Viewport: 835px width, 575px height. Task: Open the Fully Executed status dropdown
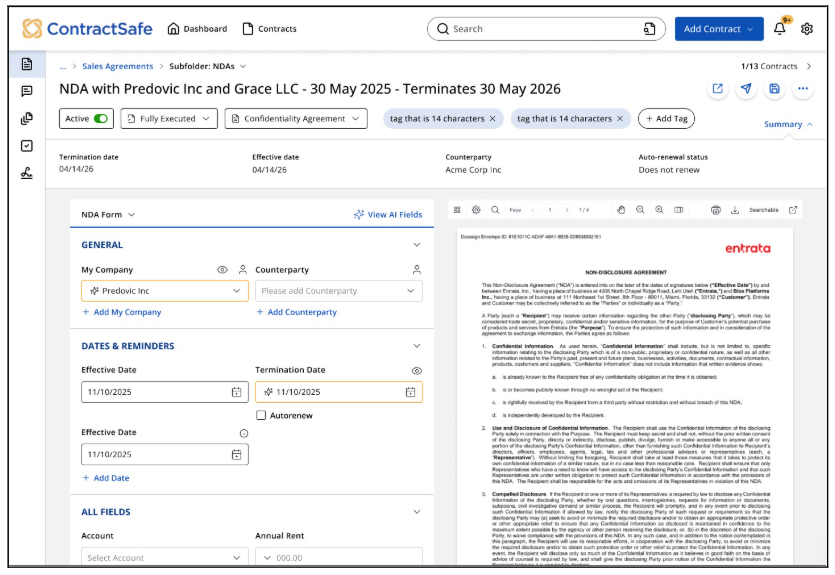coord(168,119)
